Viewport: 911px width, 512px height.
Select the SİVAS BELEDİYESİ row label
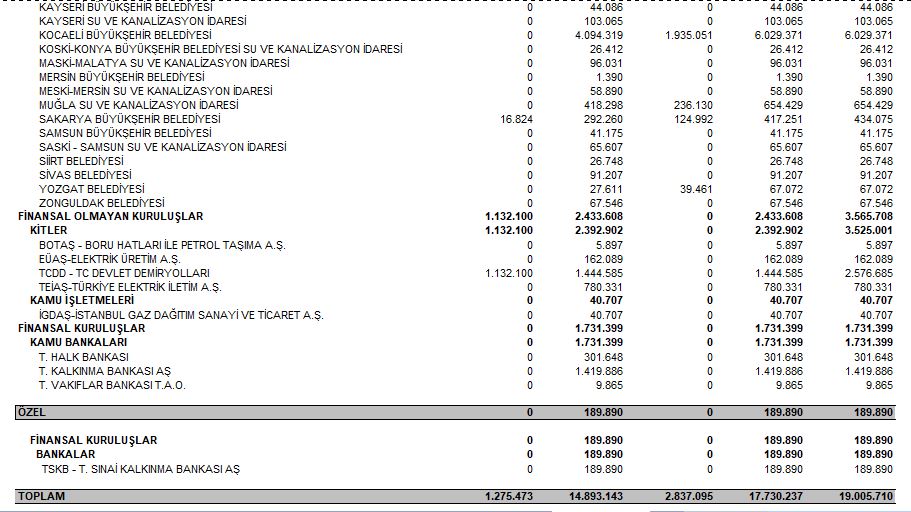[85, 175]
